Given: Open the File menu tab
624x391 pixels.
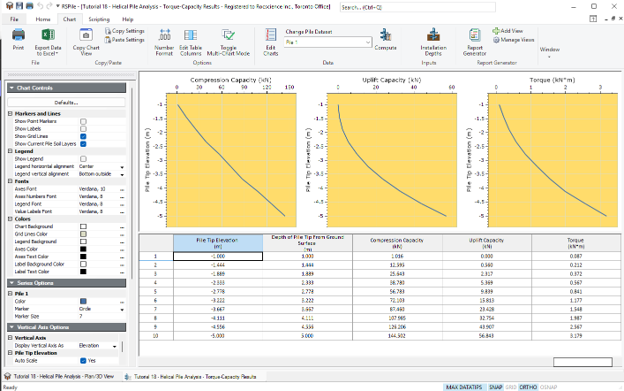Looking at the screenshot, I should click(14, 19).
